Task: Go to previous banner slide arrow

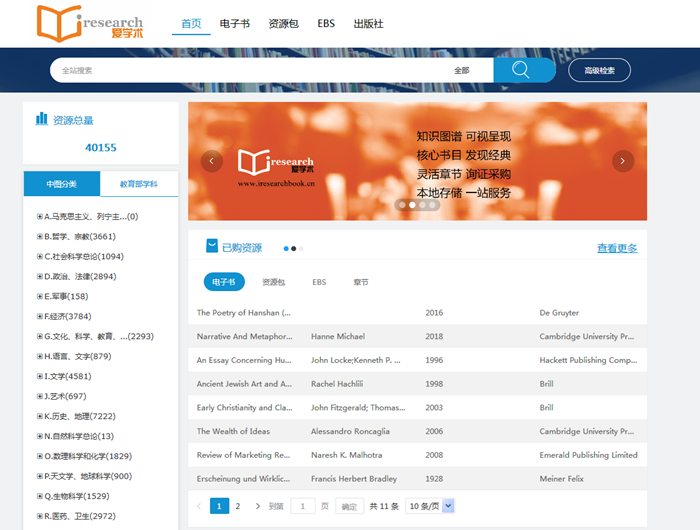Action: [x=211, y=161]
